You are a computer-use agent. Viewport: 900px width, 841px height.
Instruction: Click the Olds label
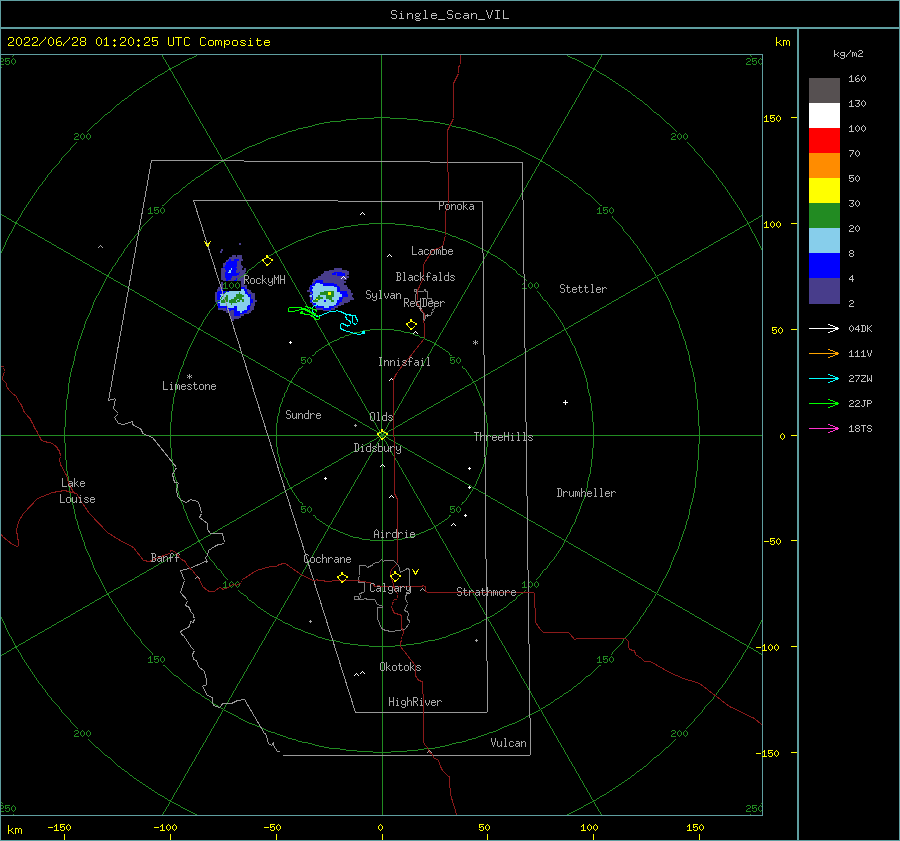click(381, 417)
